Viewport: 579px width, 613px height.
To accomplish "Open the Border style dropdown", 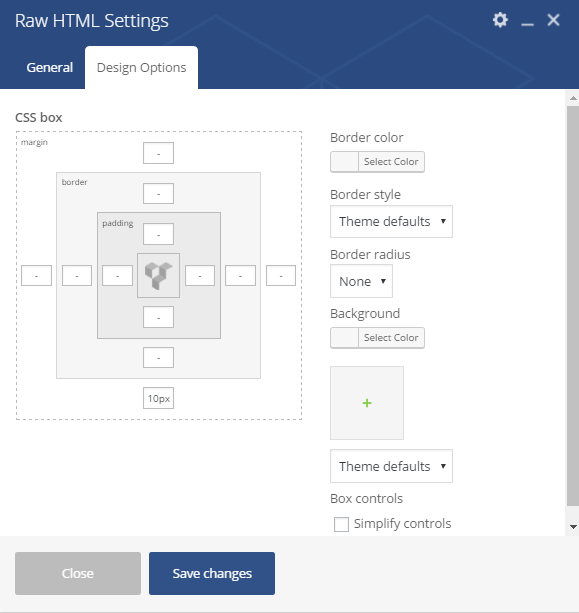I will tap(391, 222).
